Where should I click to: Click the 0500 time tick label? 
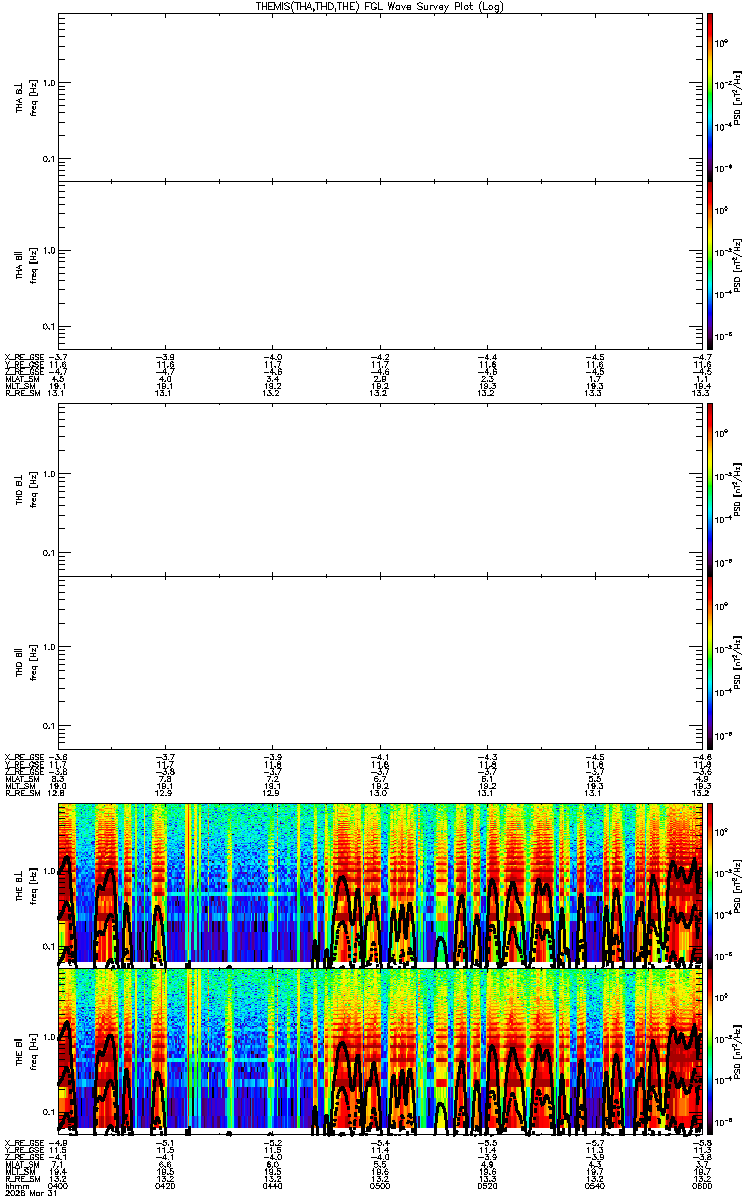pos(378,1185)
